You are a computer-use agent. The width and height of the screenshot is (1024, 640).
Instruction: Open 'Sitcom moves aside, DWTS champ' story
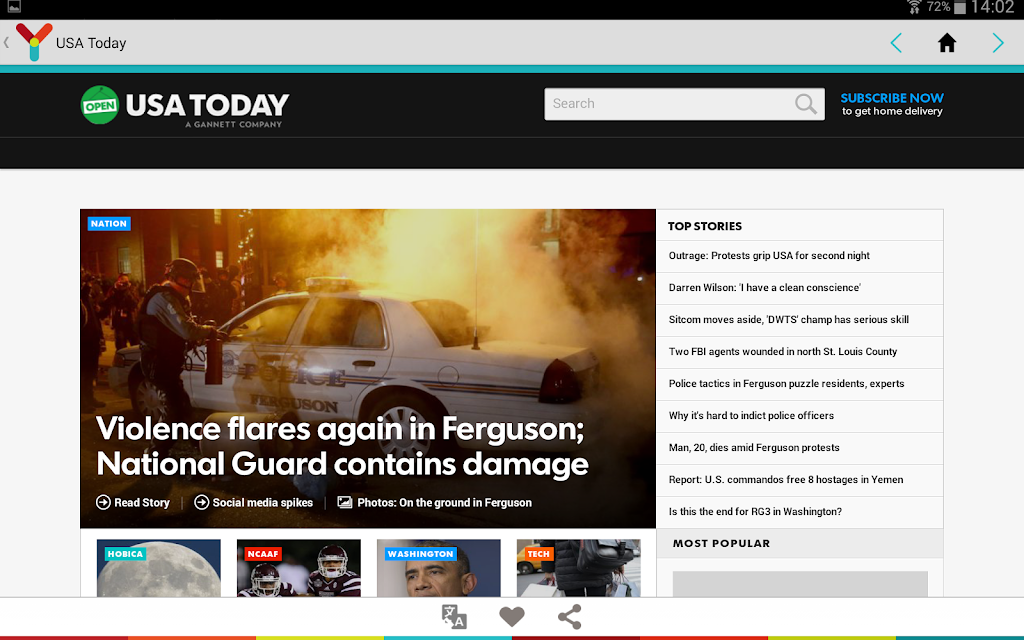coord(788,319)
